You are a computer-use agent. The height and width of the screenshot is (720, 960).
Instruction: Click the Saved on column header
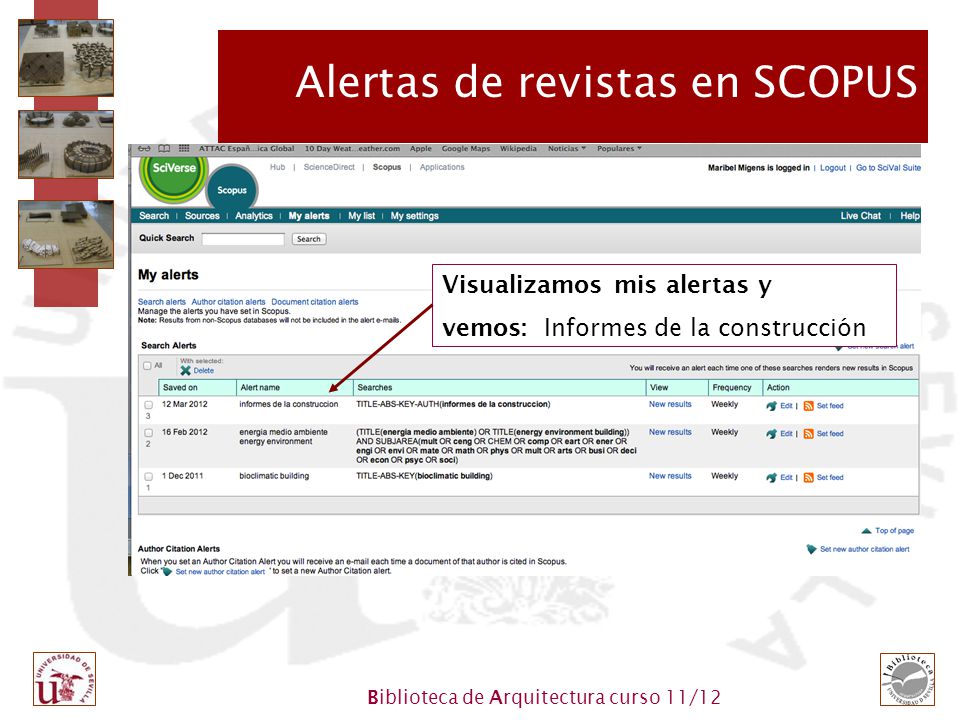tap(197, 388)
